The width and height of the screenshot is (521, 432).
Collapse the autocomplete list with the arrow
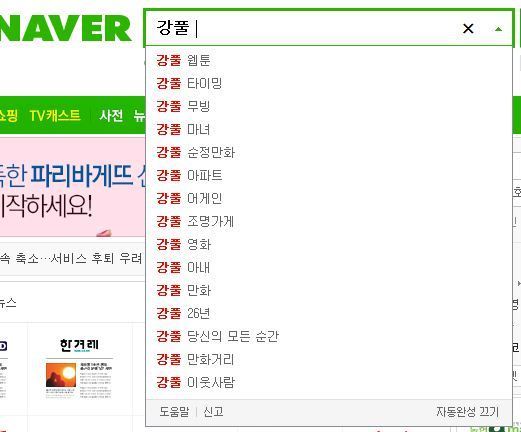[x=498, y=29]
